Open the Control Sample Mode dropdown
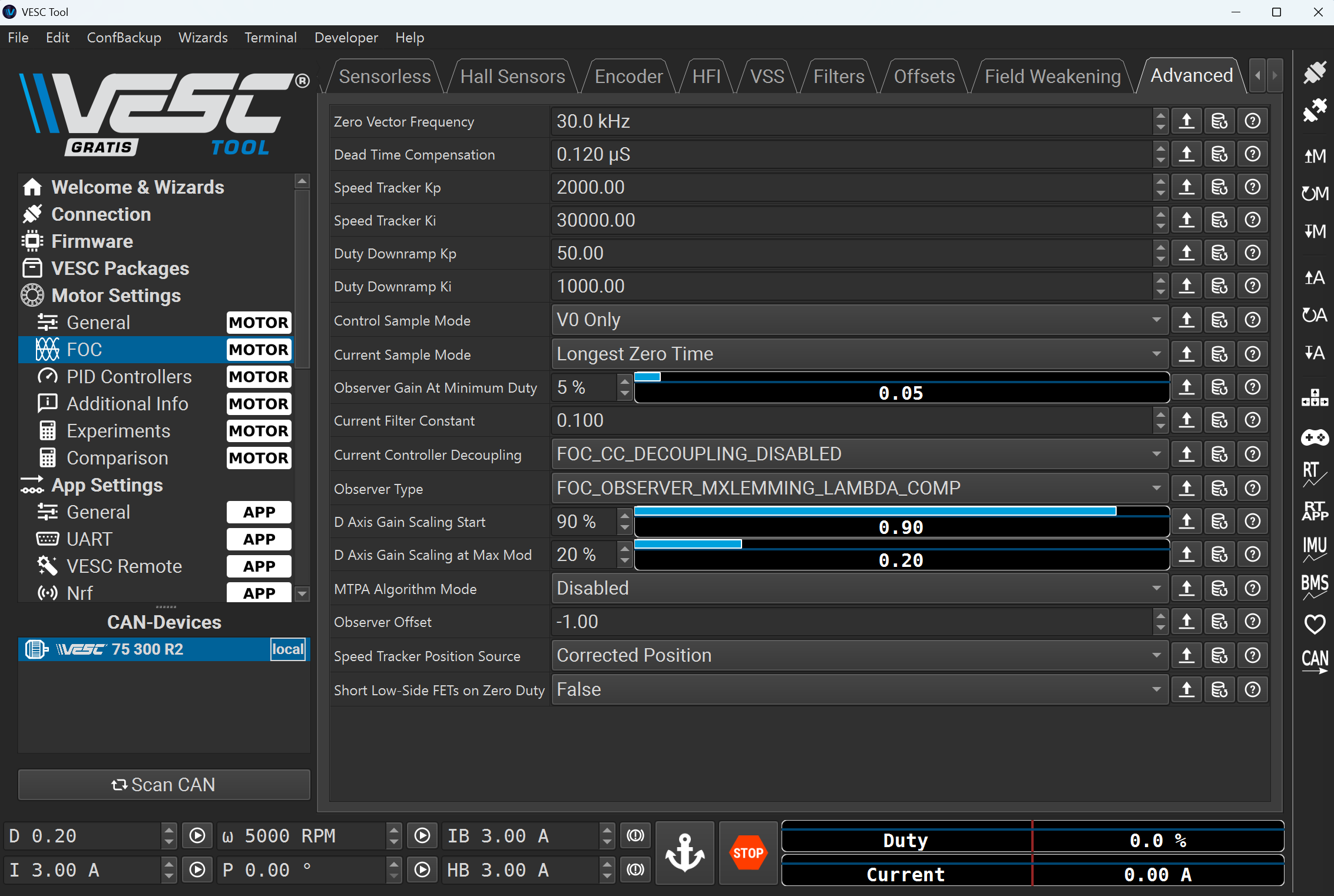 (x=859, y=320)
